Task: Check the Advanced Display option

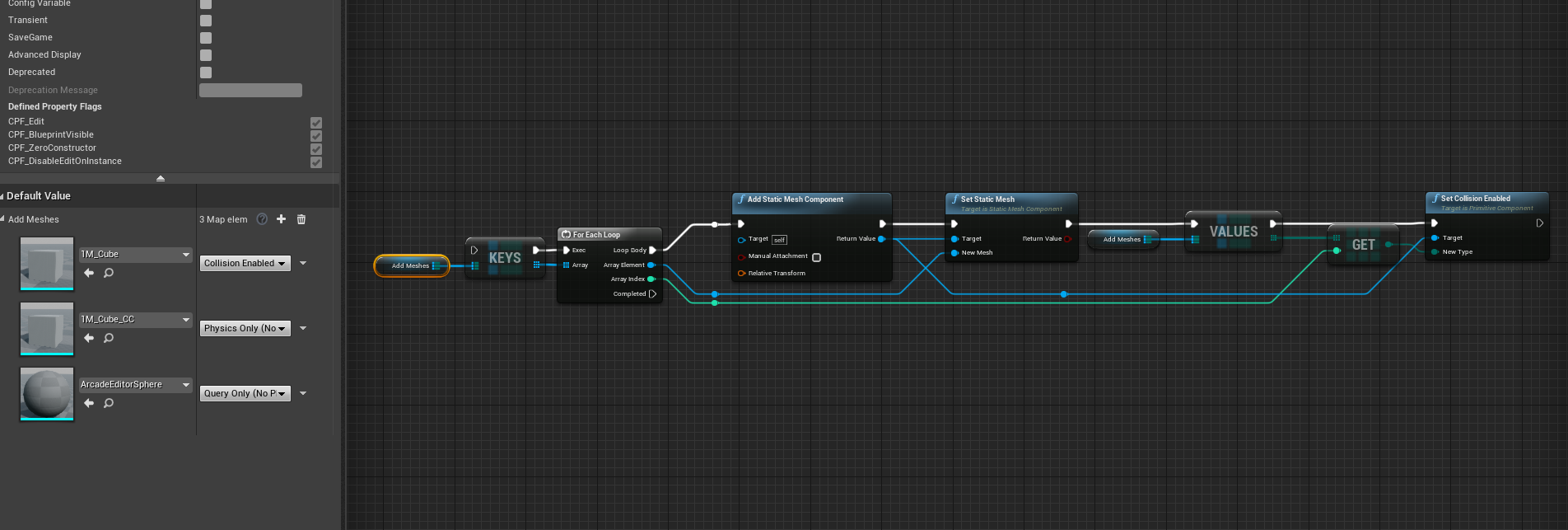Action: click(x=206, y=55)
